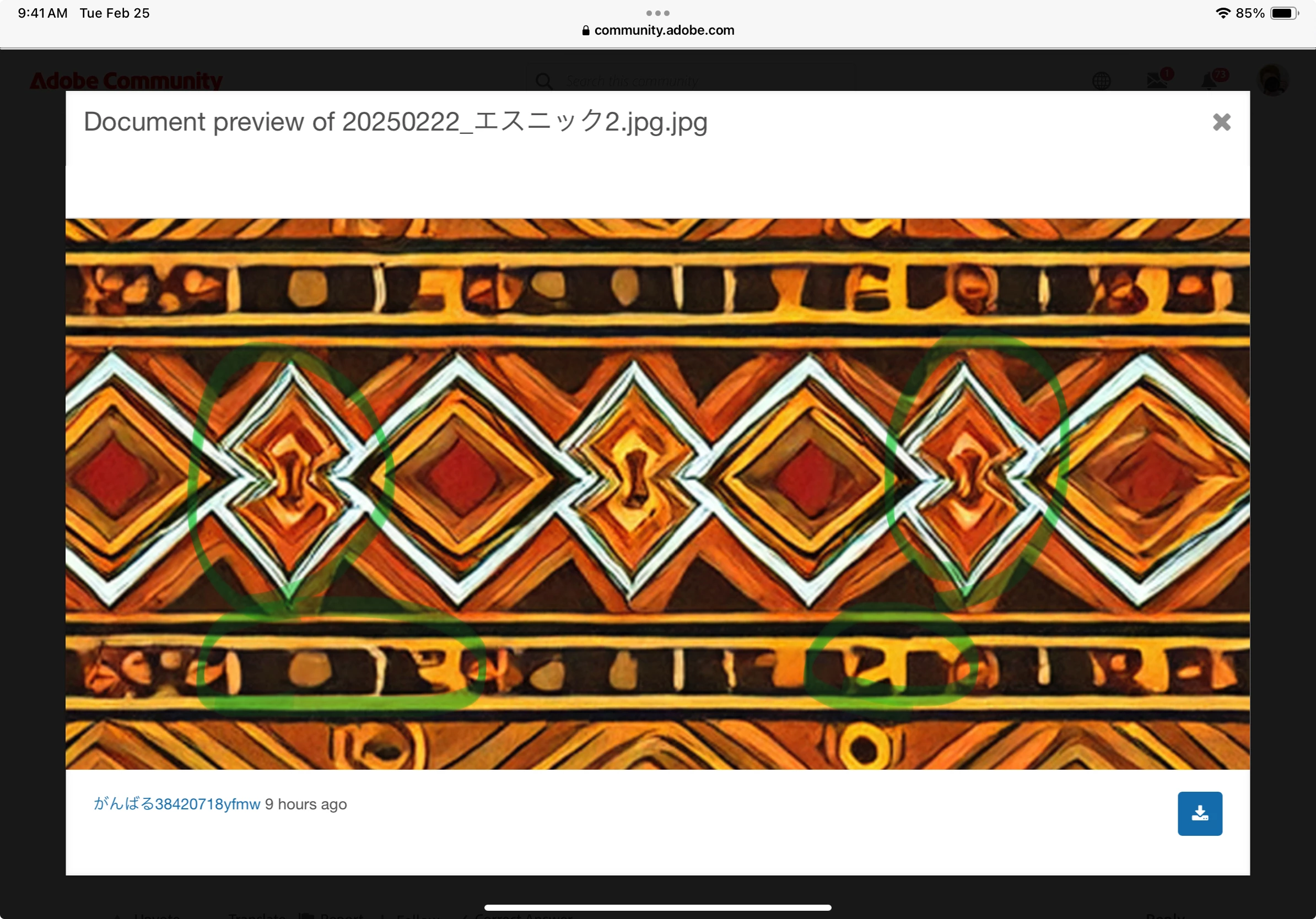This screenshot has width=1316, height=919.
Task: Tap the battery status indicator
Action: point(1285,13)
